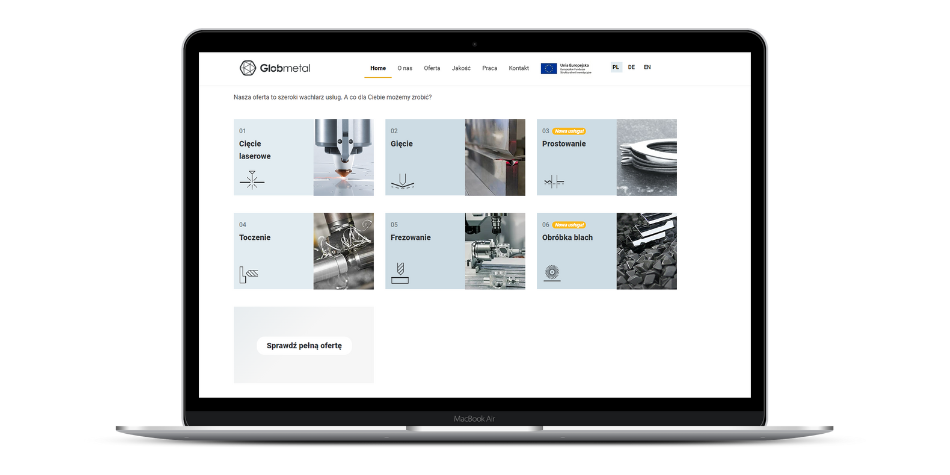
Task: Click the straightening icon in the Prostowanie card
Action: 553,181
